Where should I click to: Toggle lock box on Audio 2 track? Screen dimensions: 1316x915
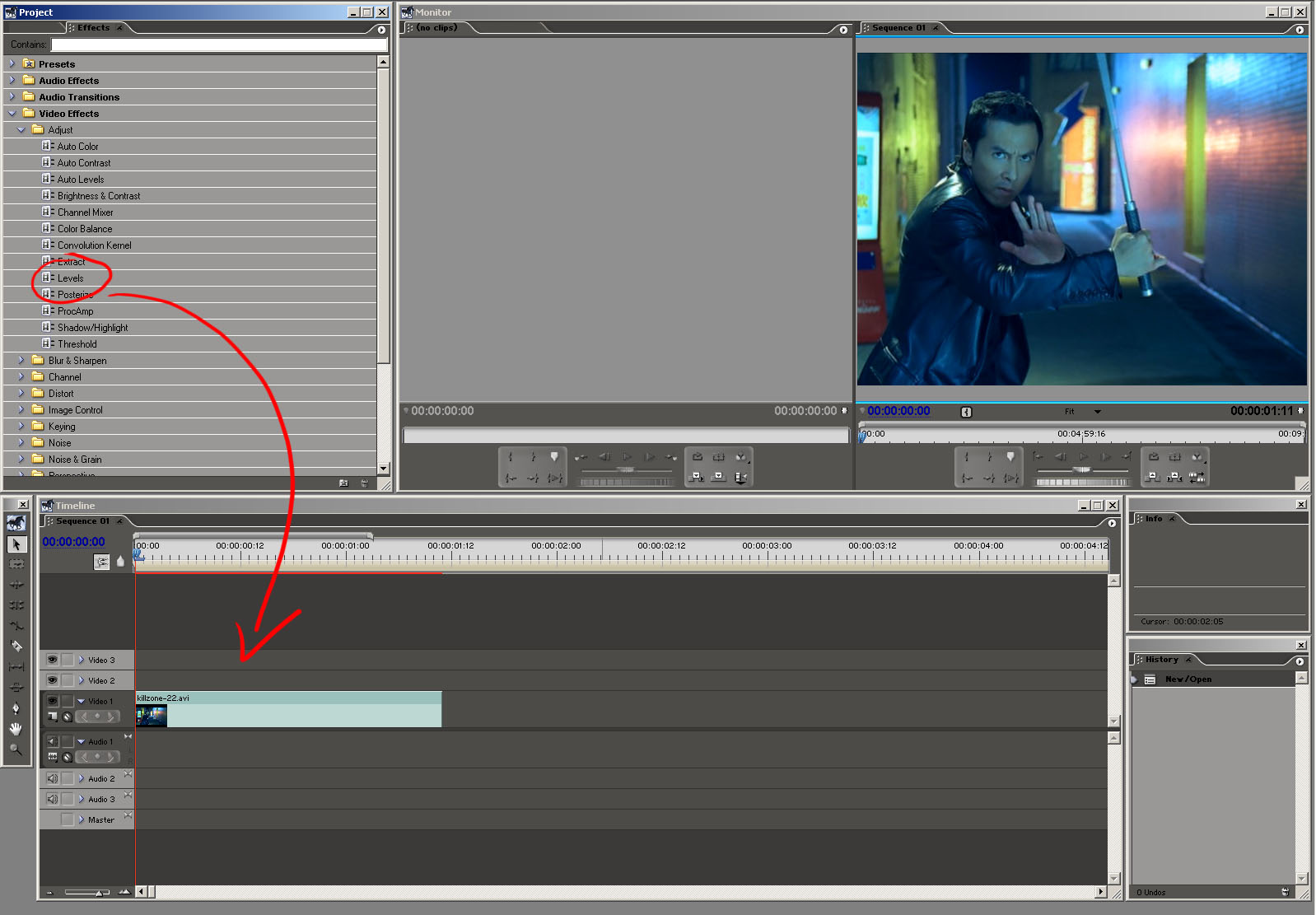tap(68, 778)
